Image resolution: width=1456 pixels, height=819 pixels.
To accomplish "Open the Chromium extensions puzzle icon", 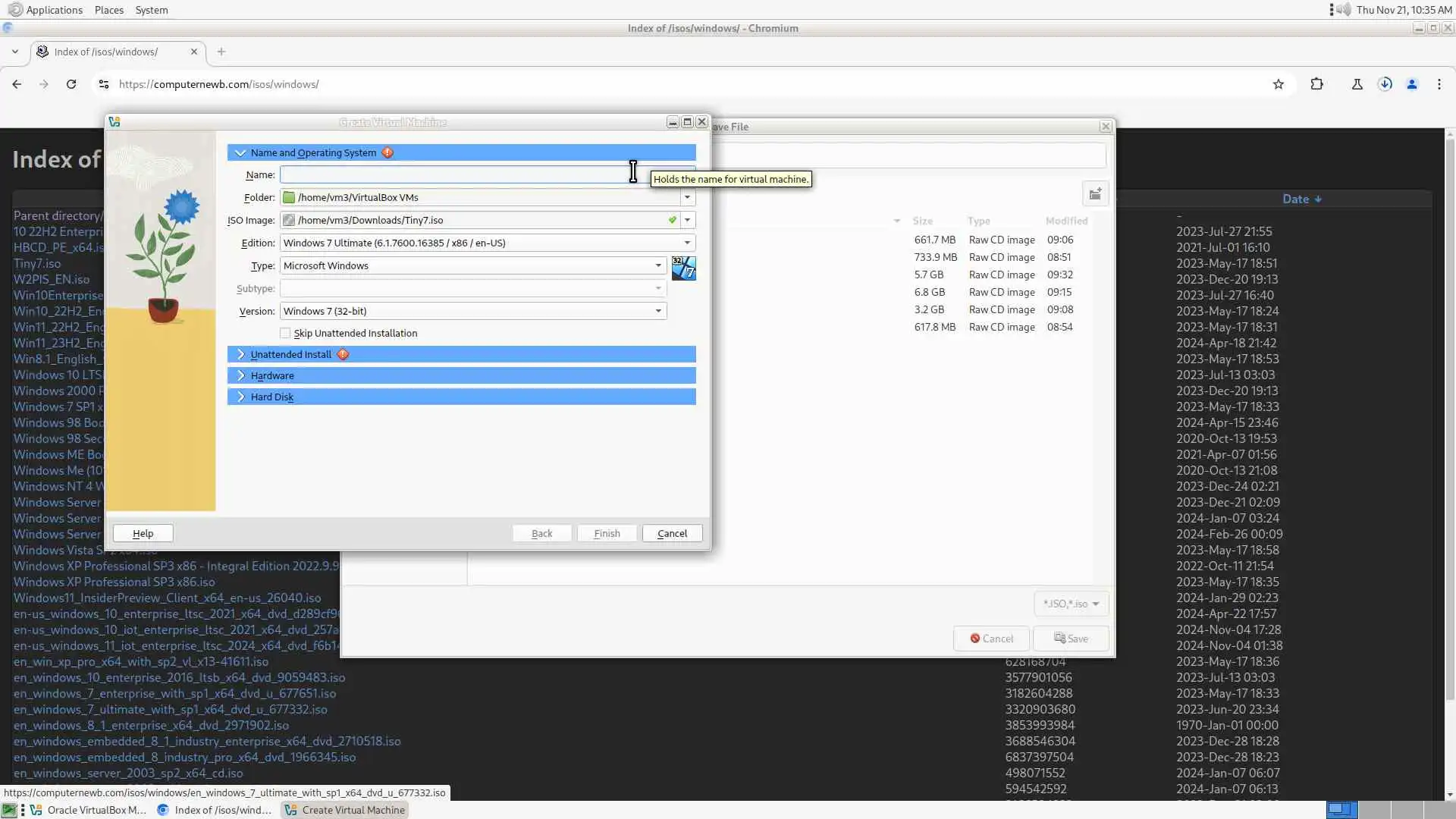I will (1316, 84).
